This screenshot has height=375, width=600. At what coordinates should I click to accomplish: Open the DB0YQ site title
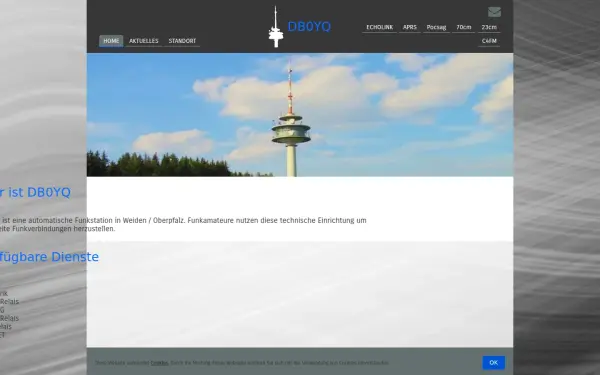pyautogui.click(x=309, y=26)
